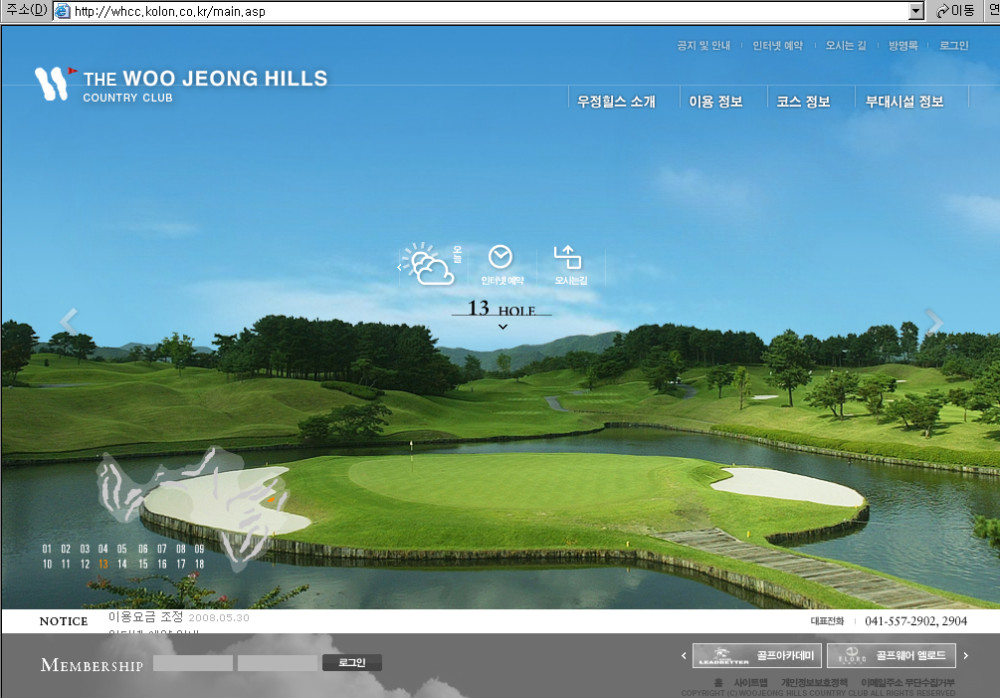Viewport: 1000px width, 698px height.
Task: Open the 골프아카데미 Leadbetter banner
Action: (757, 655)
